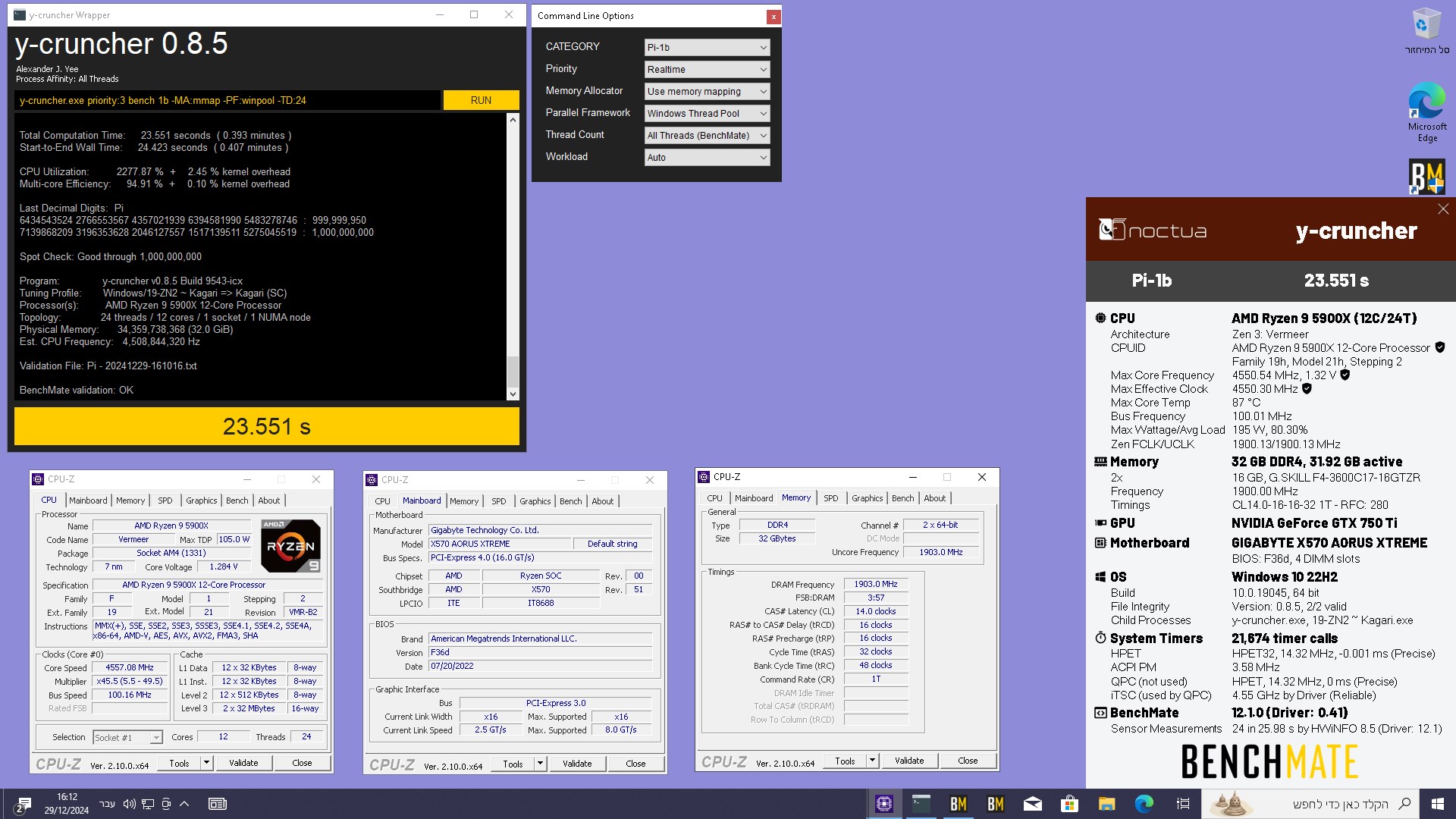Image resolution: width=1456 pixels, height=819 pixels.
Task: Click the y-cruncher Wrapper title bar icon
Action: 20,14
